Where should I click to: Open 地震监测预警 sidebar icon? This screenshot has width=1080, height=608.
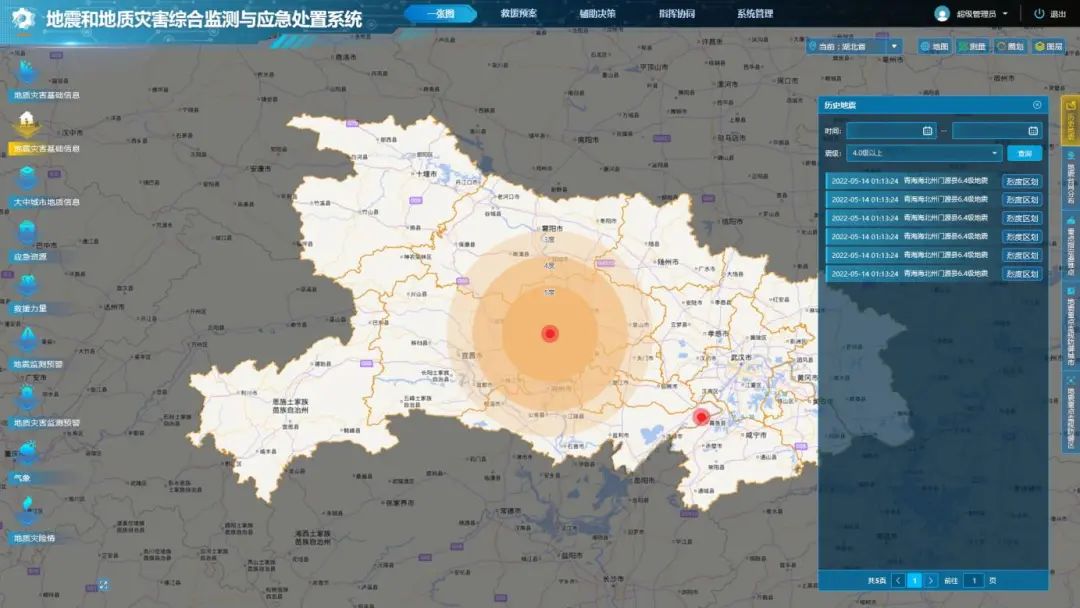pyautogui.click(x=26, y=341)
